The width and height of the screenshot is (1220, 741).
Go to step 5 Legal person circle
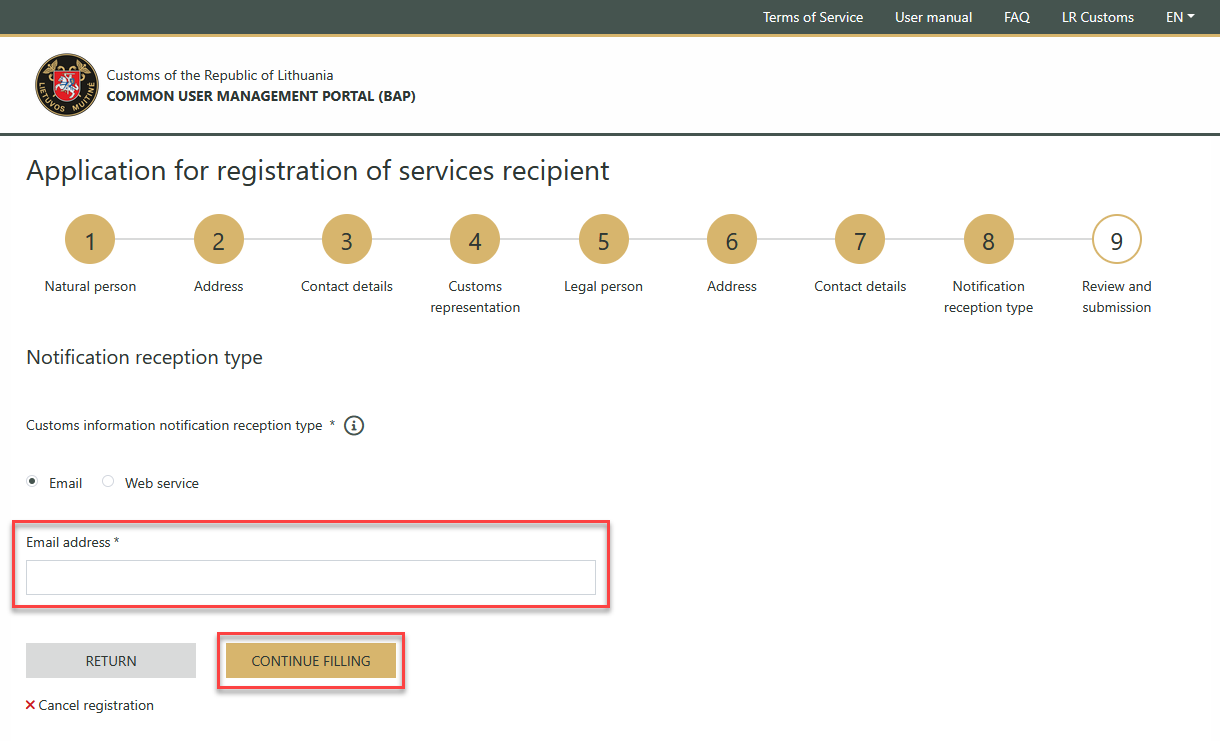[603, 240]
